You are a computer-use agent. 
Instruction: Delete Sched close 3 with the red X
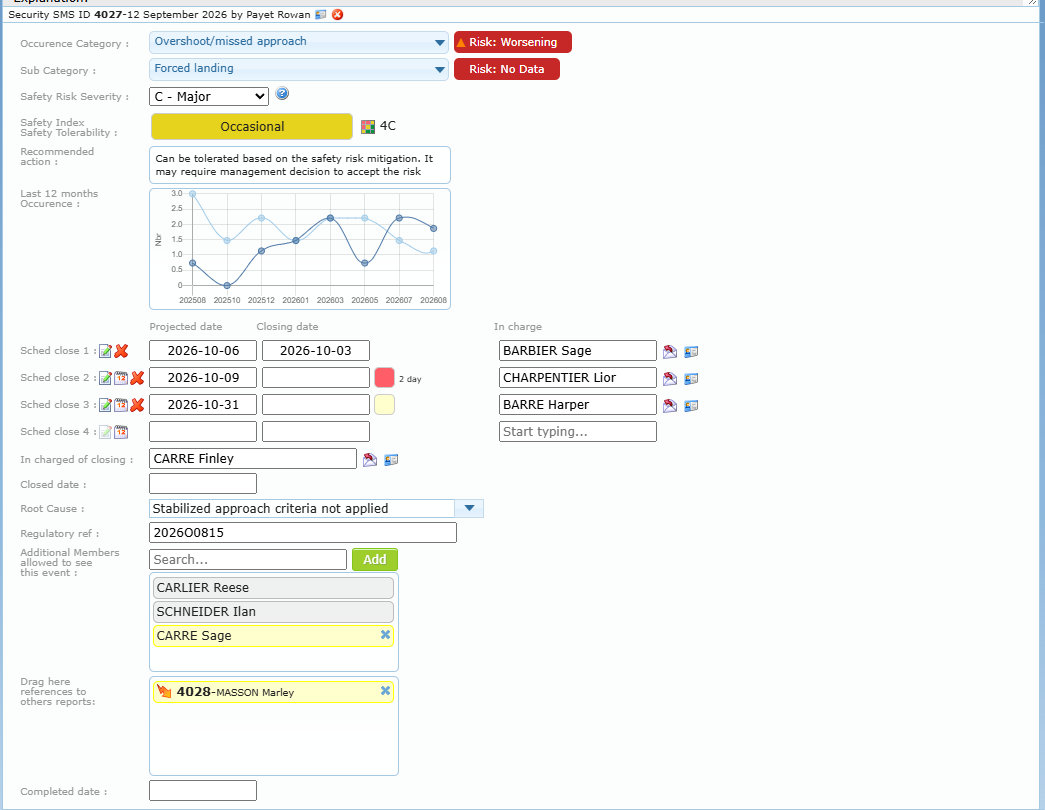point(137,405)
